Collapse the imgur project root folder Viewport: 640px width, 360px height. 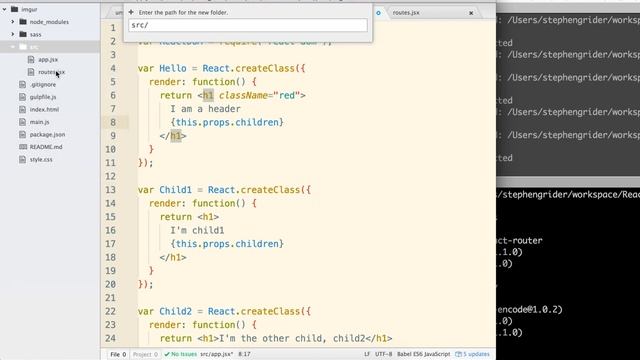tap(4, 9)
